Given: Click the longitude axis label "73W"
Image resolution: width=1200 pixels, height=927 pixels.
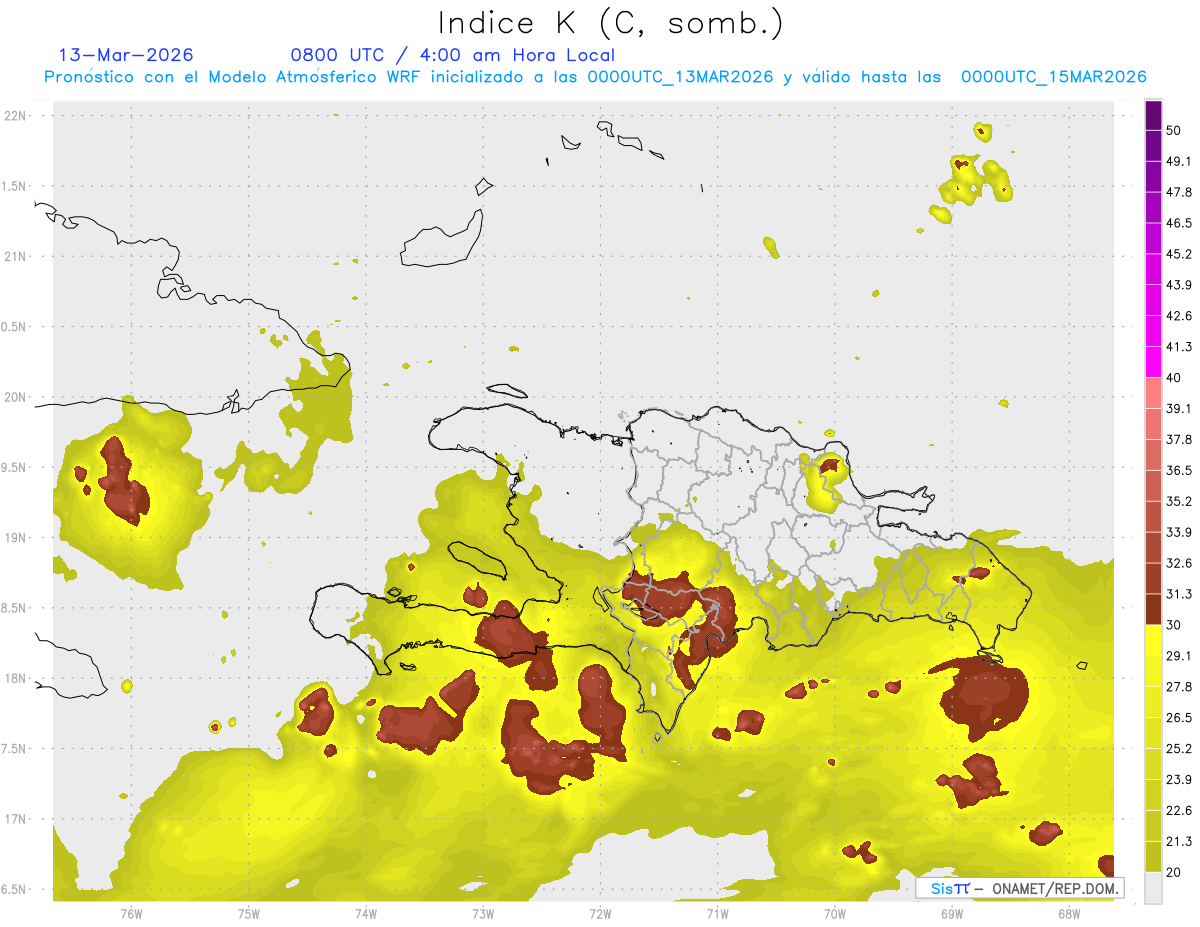Looking at the screenshot, I should (483, 914).
